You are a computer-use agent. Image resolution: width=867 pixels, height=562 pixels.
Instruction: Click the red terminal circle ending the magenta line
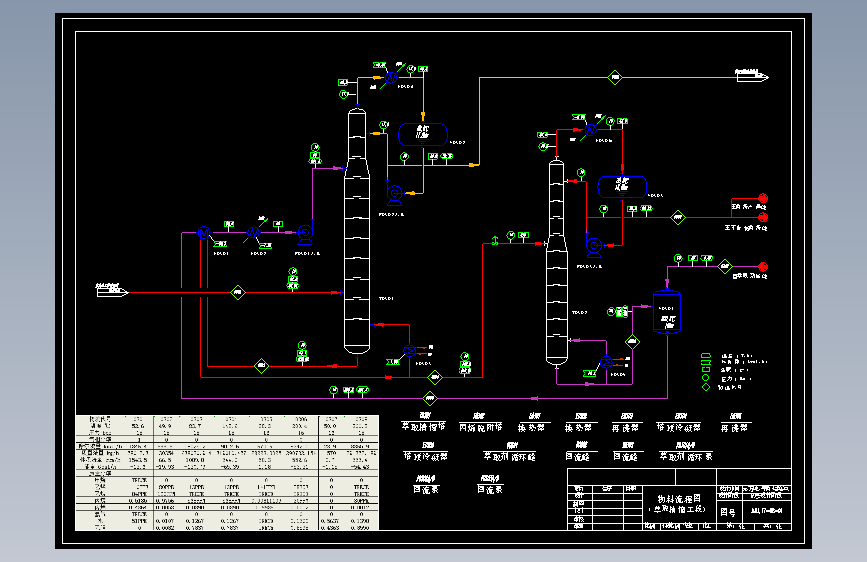(763, 267)
